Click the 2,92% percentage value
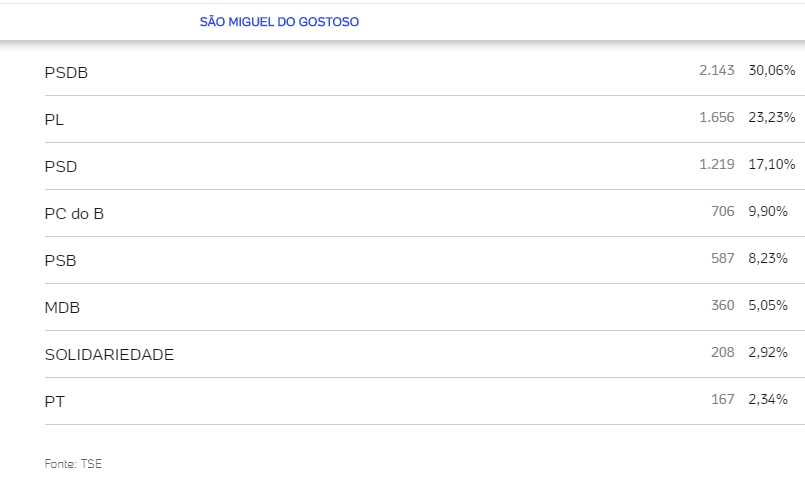 point(768,352)
